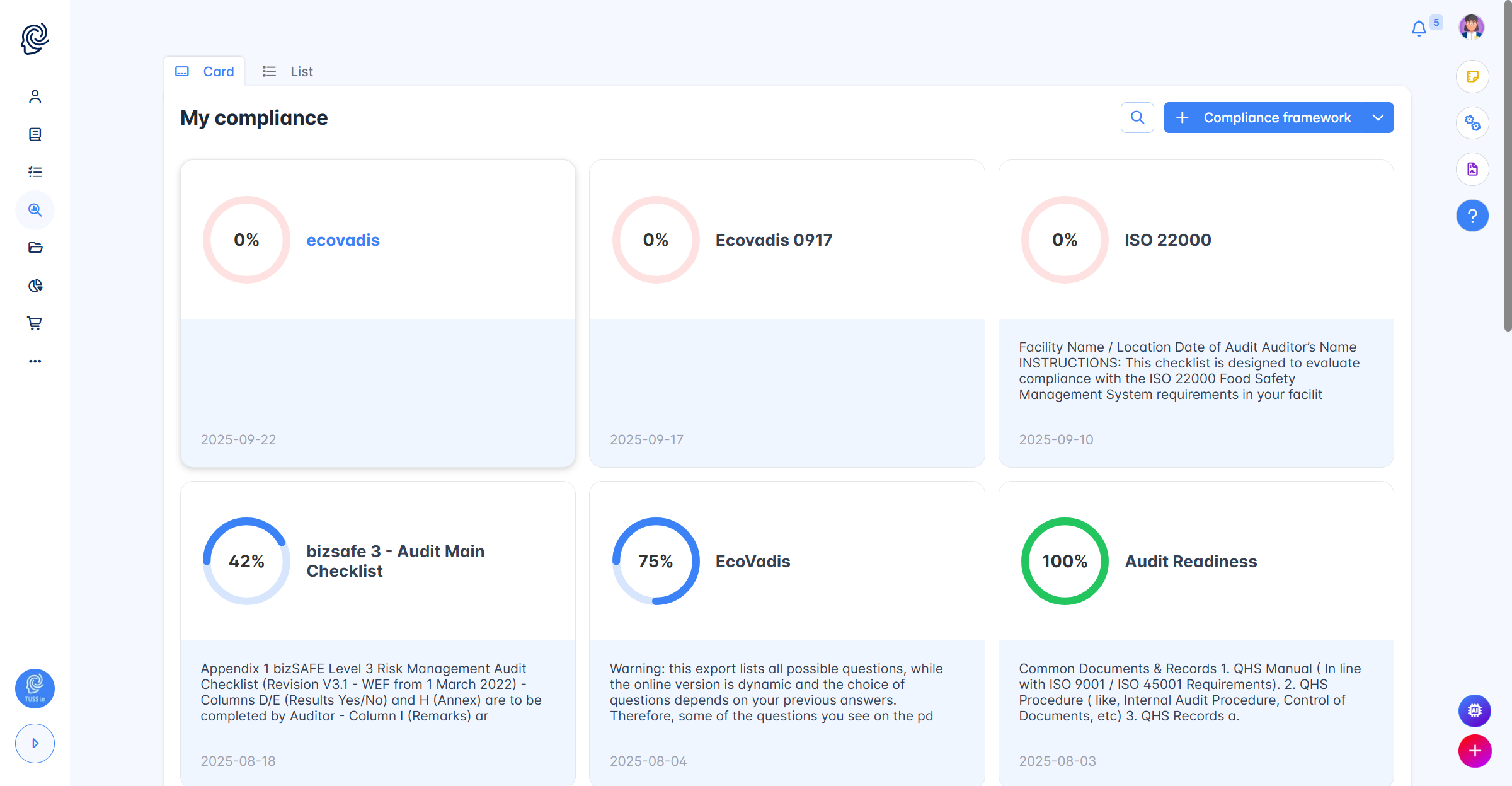This screenshot has width=1512, height=786.
Task: Click the red plus floating button
Action: pos(1474,751)
